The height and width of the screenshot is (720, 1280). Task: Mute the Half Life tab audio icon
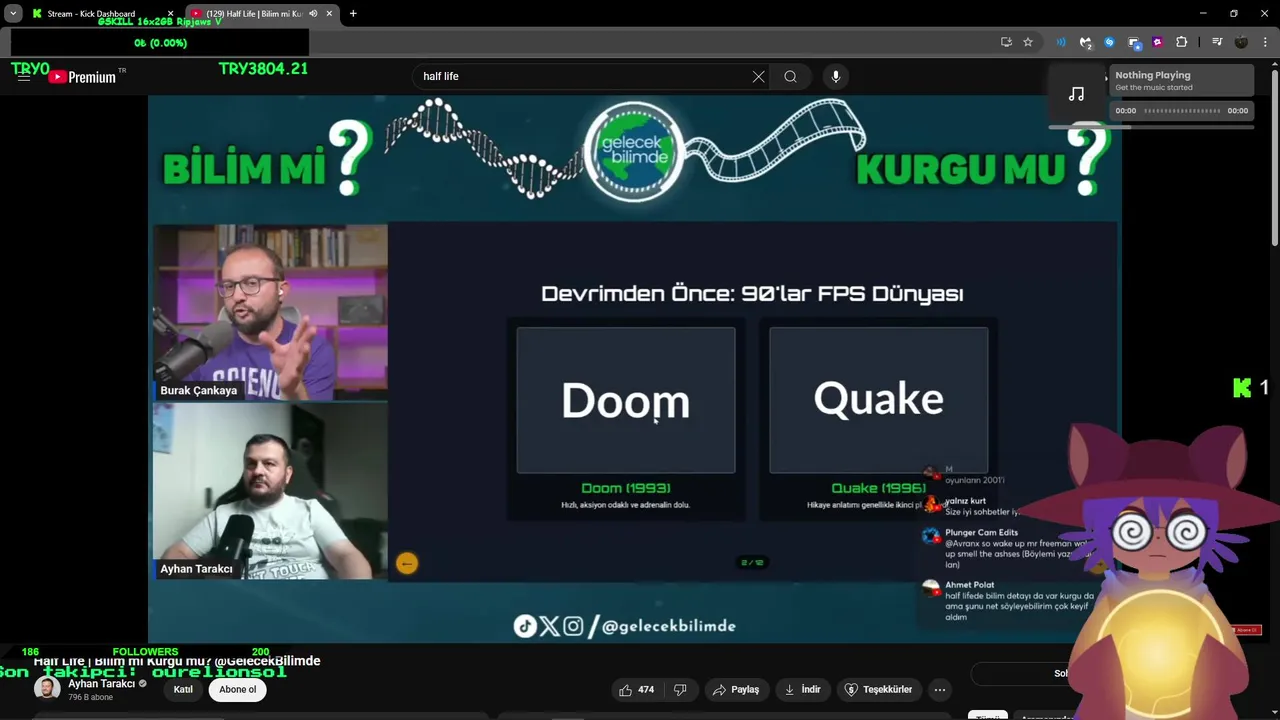(x=313, y=14)
